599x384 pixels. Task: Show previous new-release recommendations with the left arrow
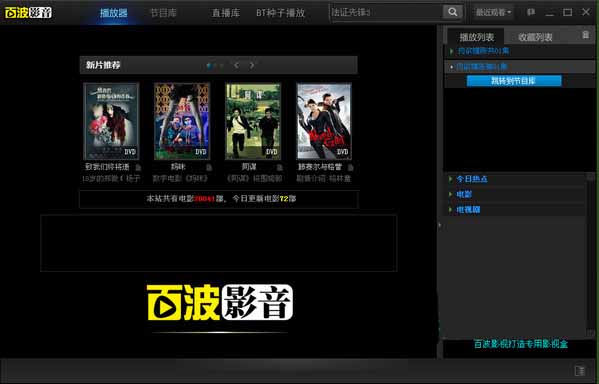(x=236, y=65)
